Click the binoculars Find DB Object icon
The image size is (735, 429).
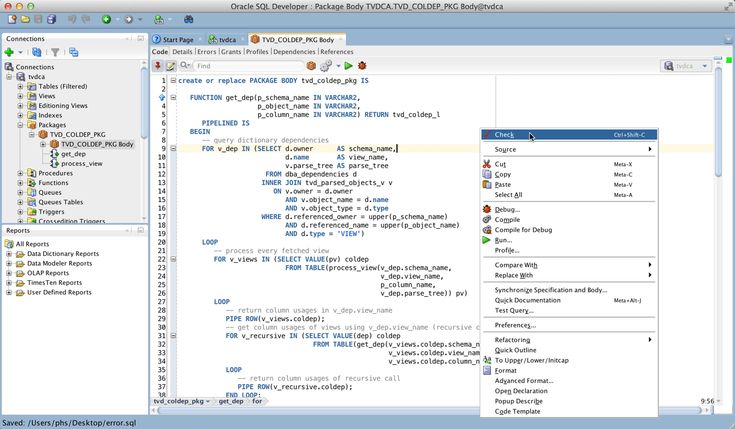point(188,19)
